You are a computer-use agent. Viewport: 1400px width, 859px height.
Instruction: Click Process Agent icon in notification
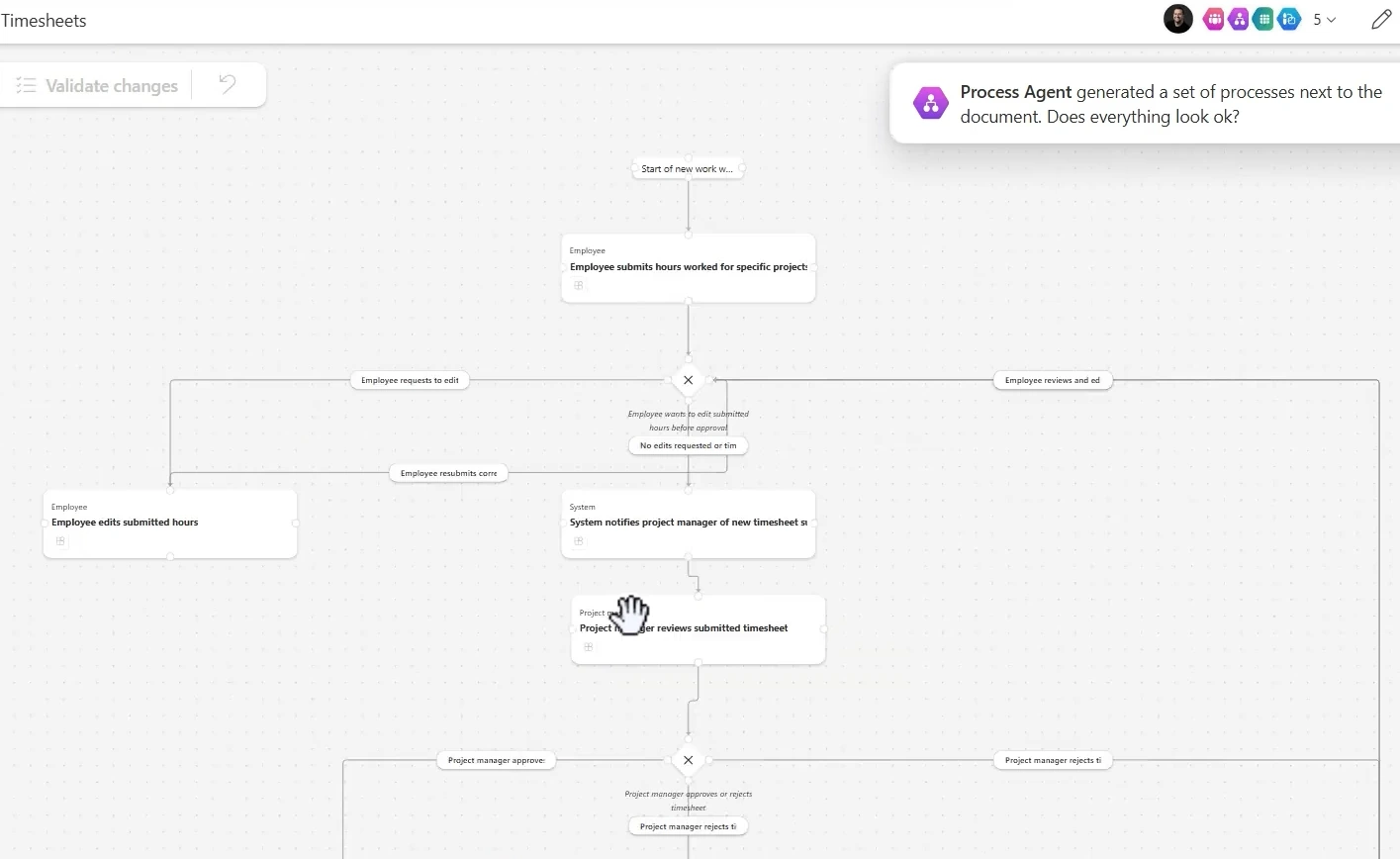click(x=931, y=103)
